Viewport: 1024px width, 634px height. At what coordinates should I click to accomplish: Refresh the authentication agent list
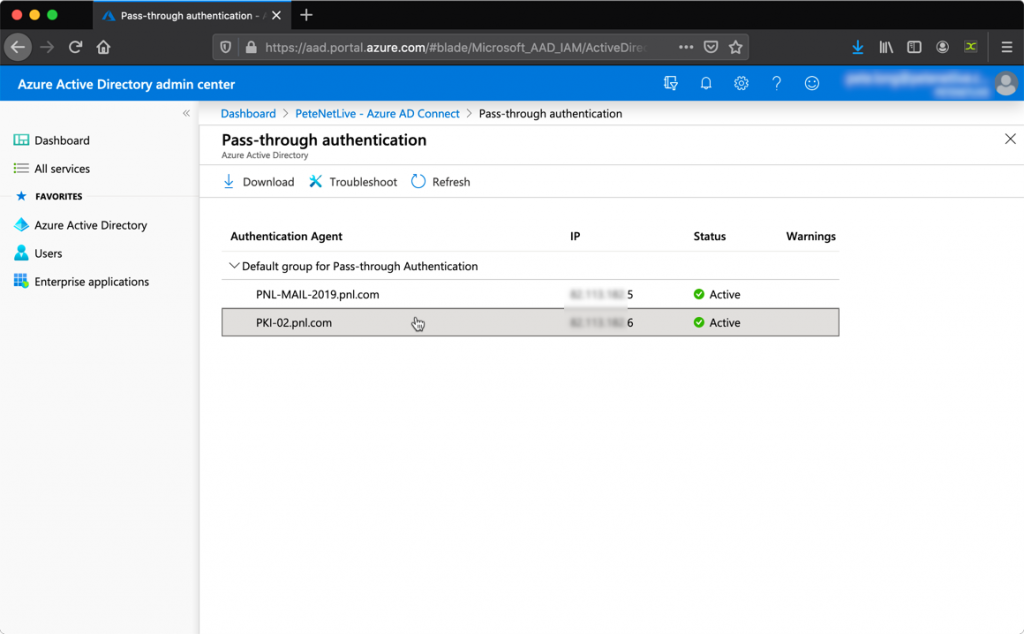point(440,181)
